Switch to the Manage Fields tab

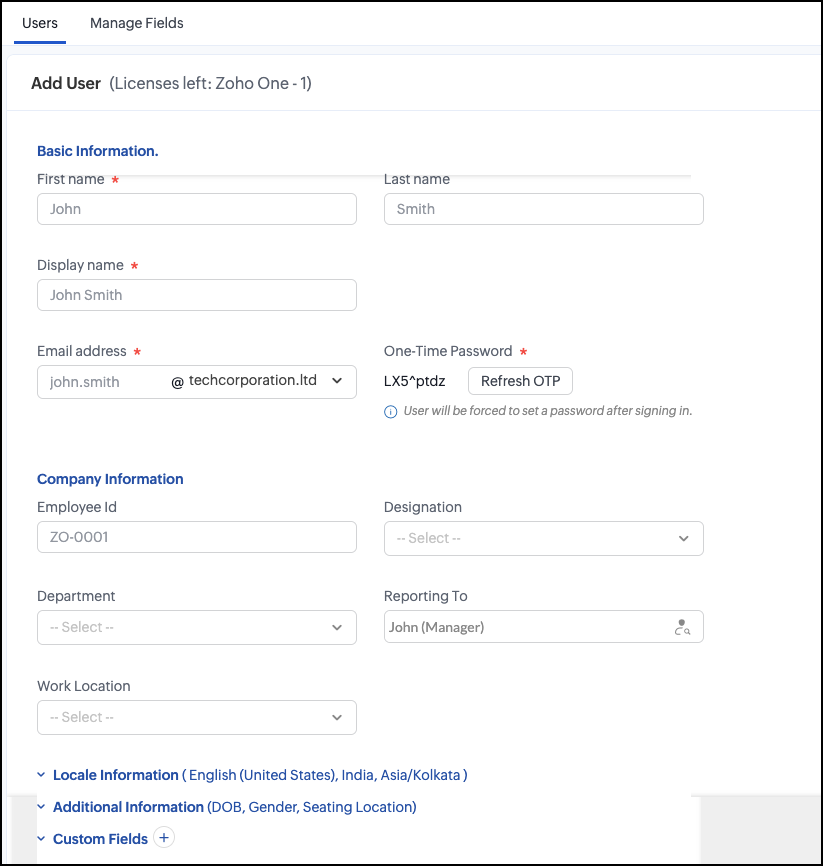pos(137,23)
